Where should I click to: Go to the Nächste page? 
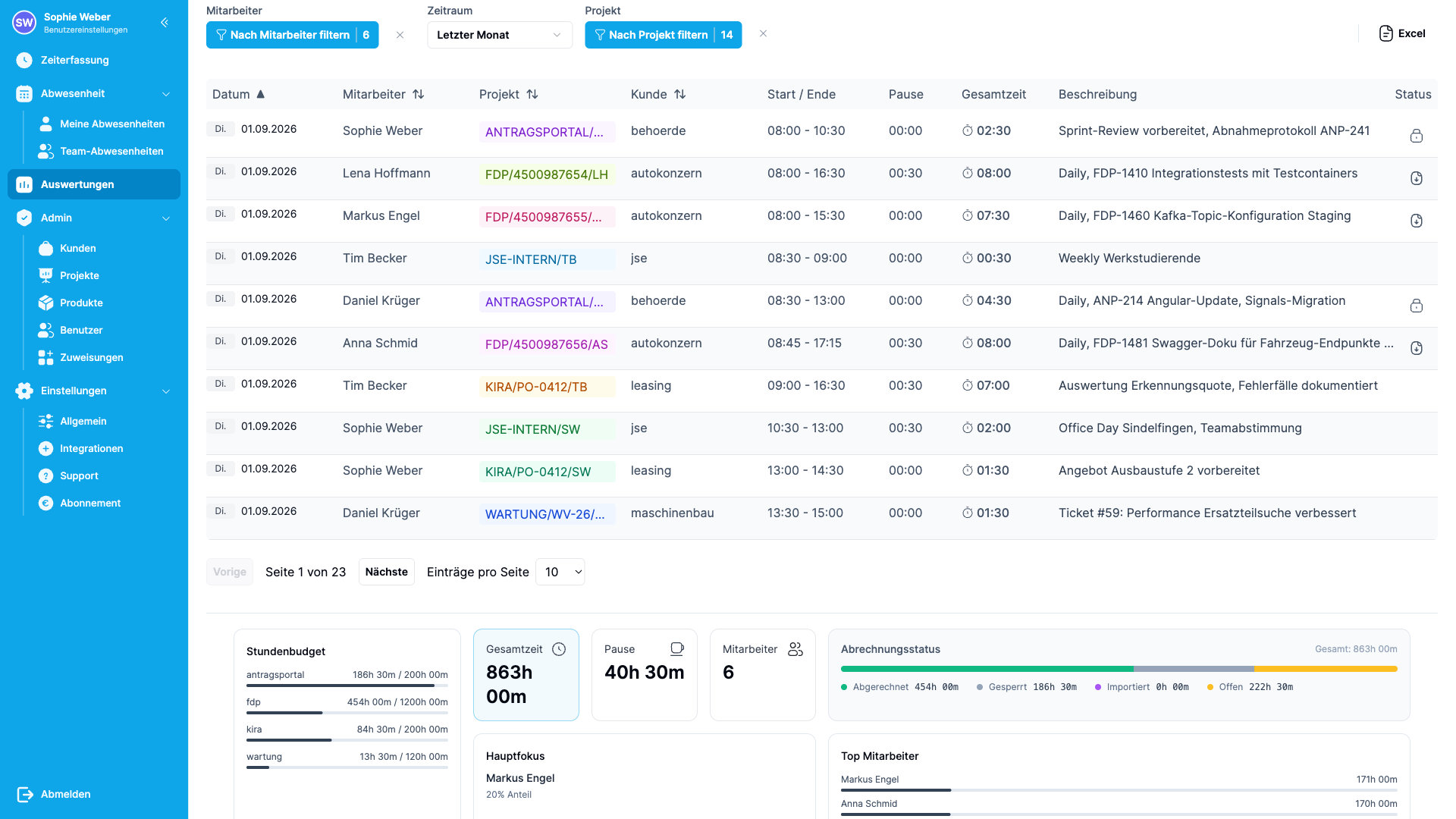pyautogui.click(x=386, y=572)
